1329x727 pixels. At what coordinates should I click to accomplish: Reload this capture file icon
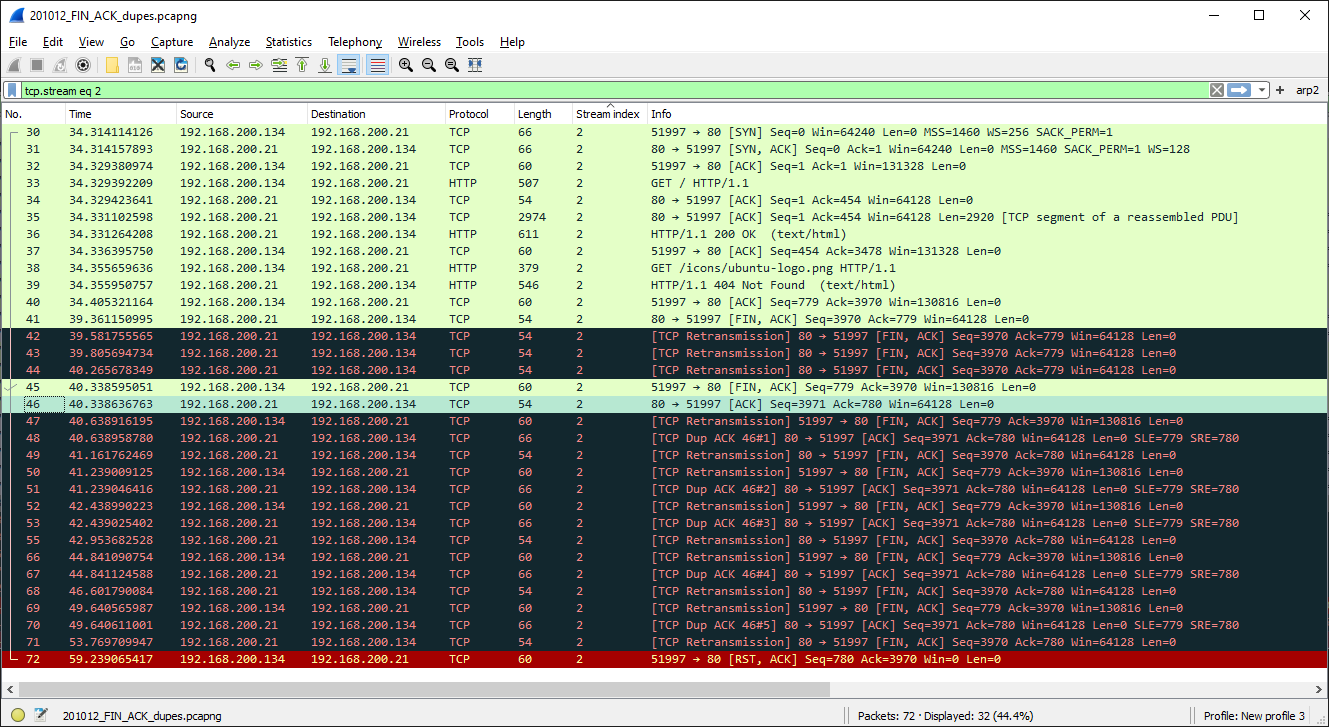181,65
